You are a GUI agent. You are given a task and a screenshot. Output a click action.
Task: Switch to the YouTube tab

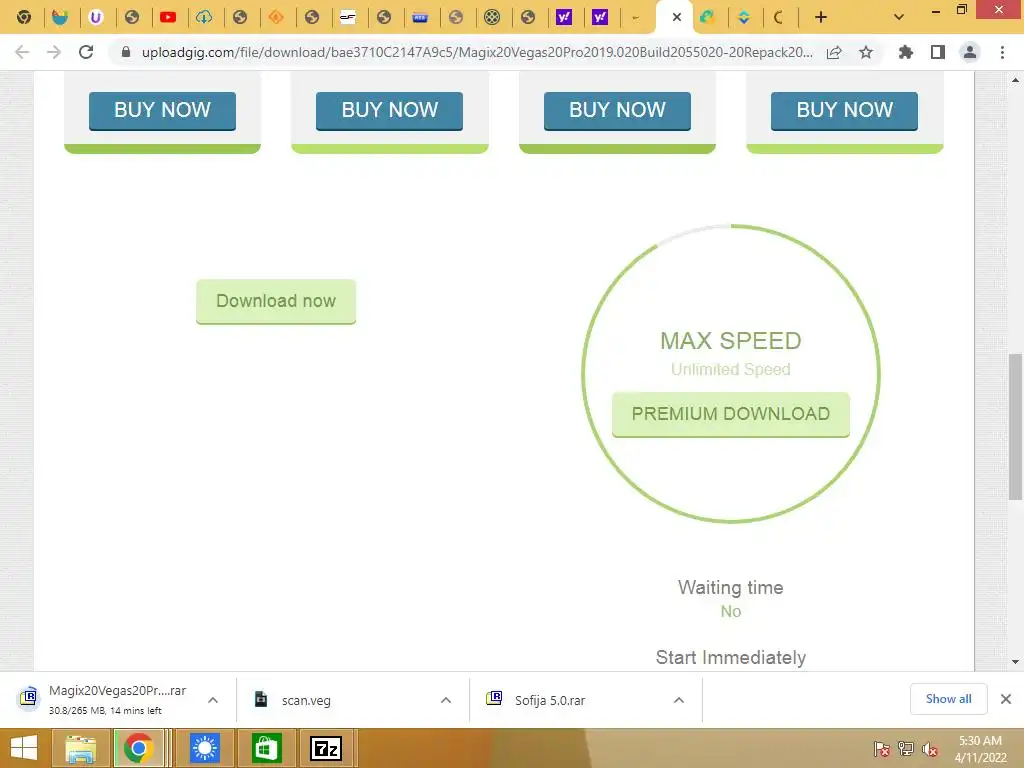click(168, 17)
